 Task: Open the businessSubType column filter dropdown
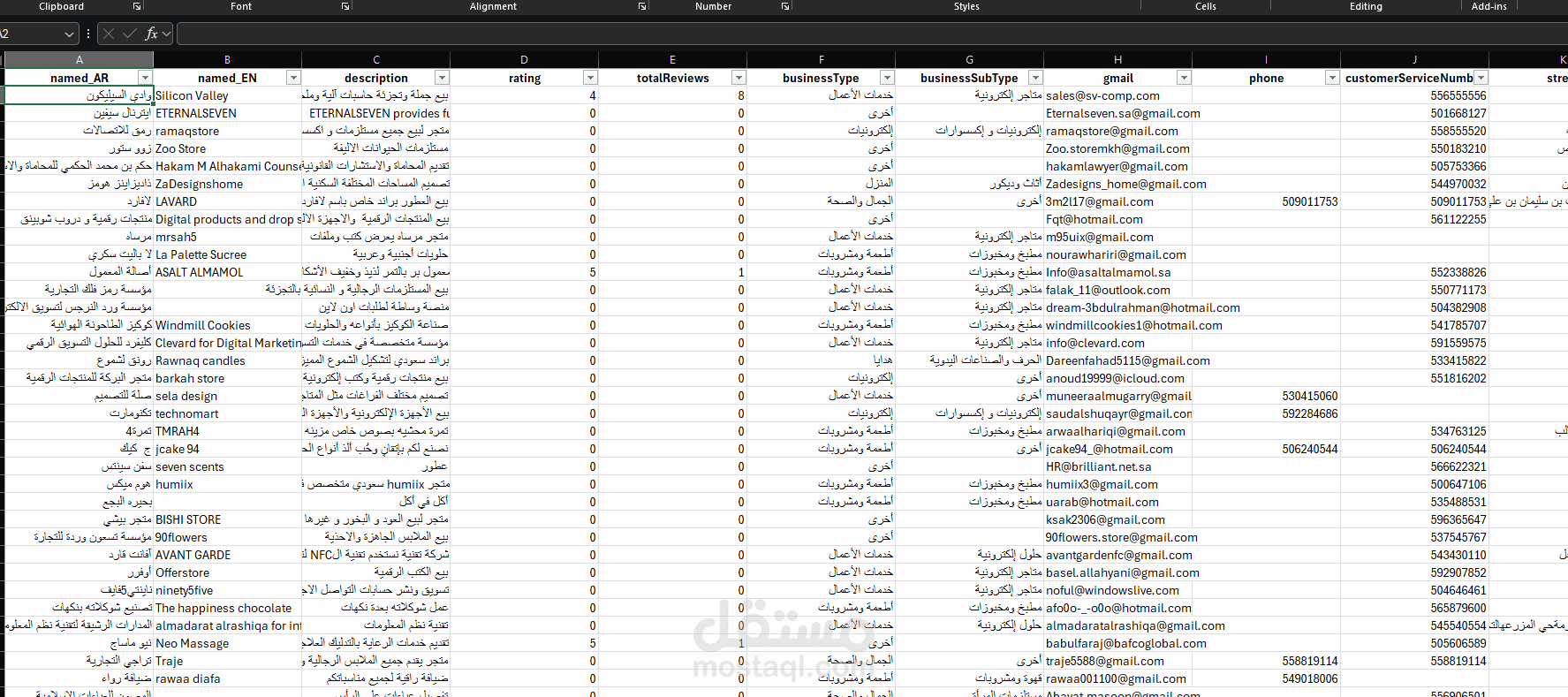pyautogui.click(x=1035, y=78)
